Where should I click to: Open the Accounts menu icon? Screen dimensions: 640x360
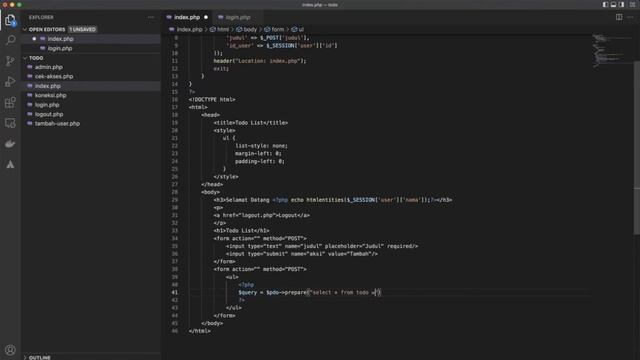[x=10, y=350]
